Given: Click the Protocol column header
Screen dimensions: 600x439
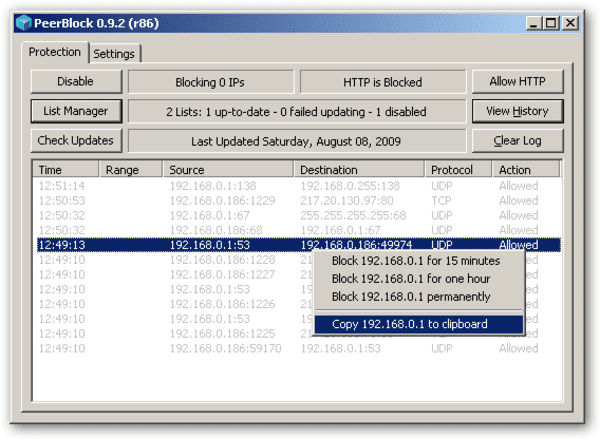Looking at the screenshot, I should [458, 170].
